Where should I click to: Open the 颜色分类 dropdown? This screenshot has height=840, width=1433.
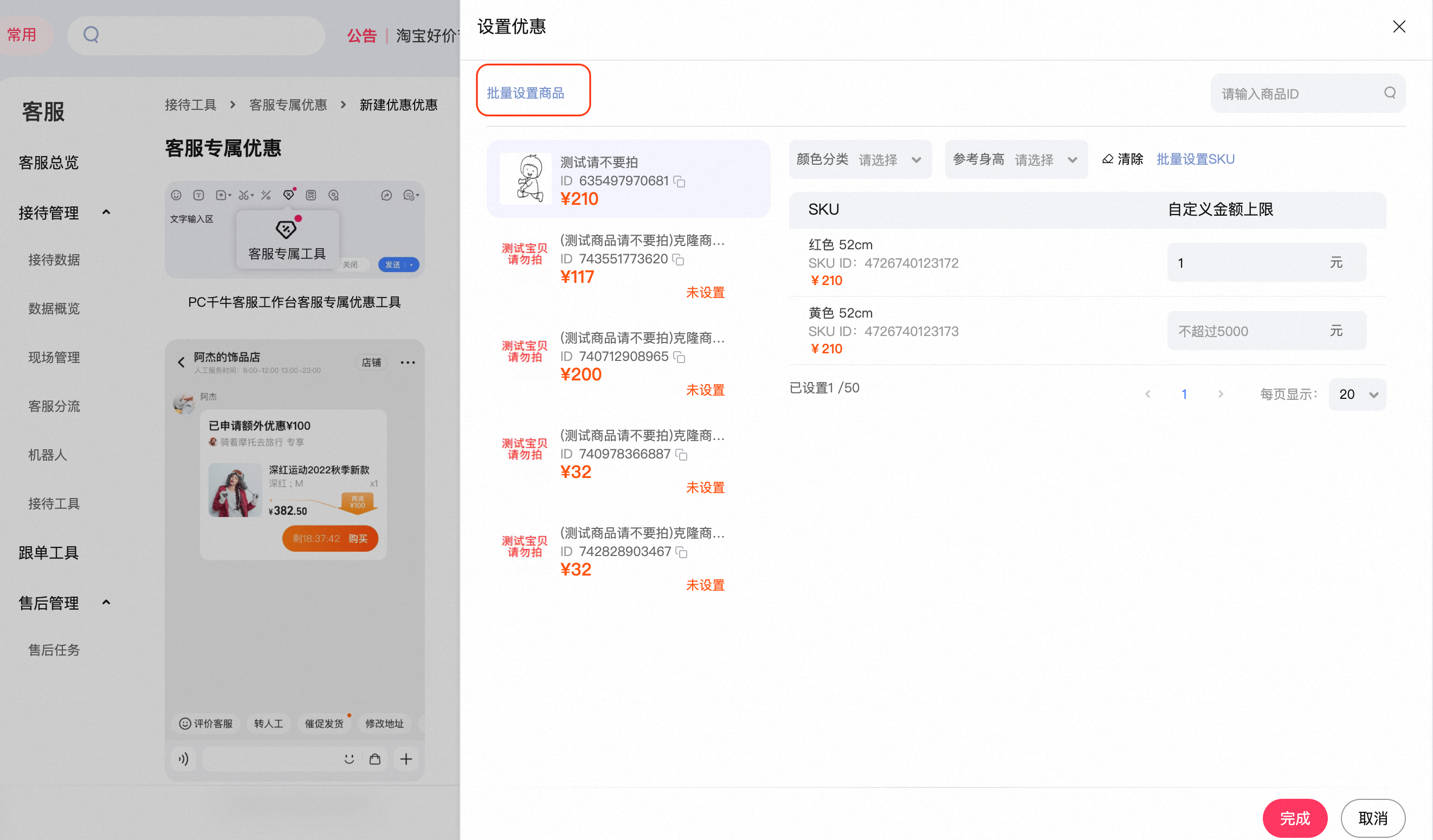pyautogui.click(x=859, y=159)
